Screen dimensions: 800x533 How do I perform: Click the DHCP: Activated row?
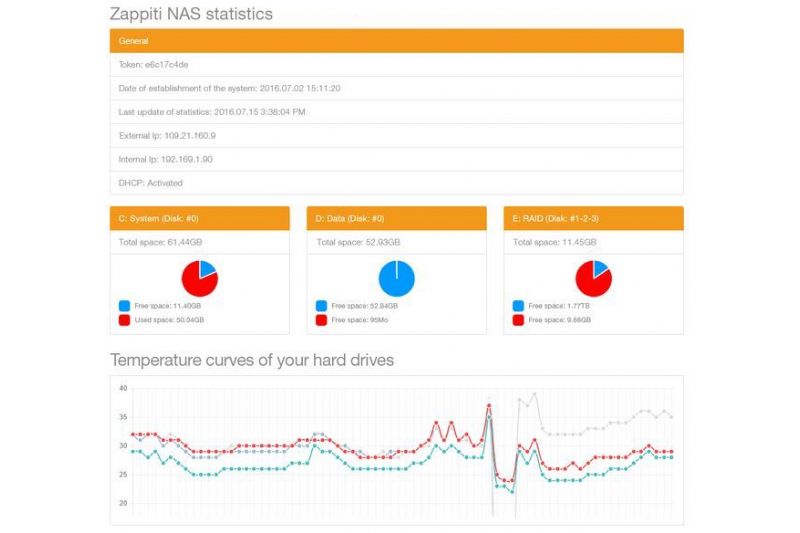point(396,183)
